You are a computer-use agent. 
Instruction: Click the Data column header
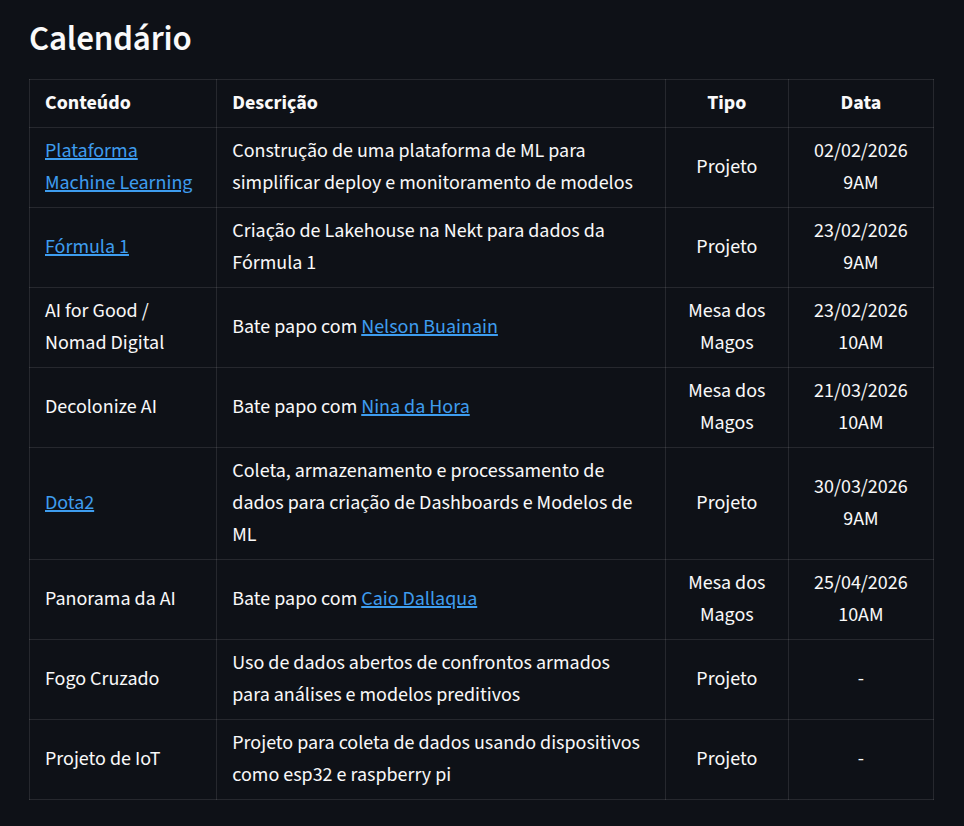pos(860,103)
